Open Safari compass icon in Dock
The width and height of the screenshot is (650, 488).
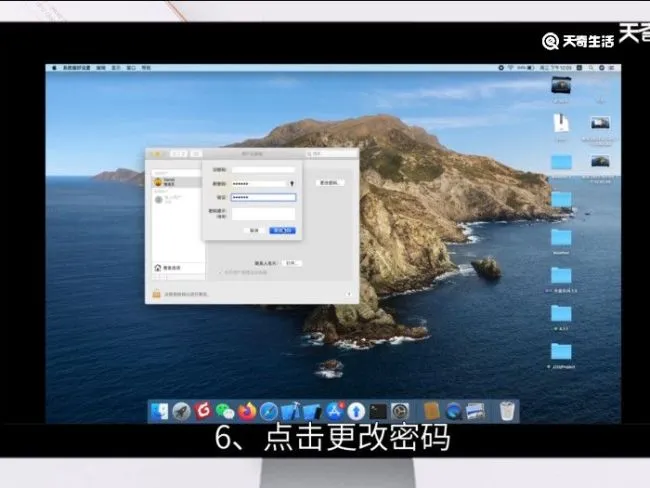coord(269,411)
